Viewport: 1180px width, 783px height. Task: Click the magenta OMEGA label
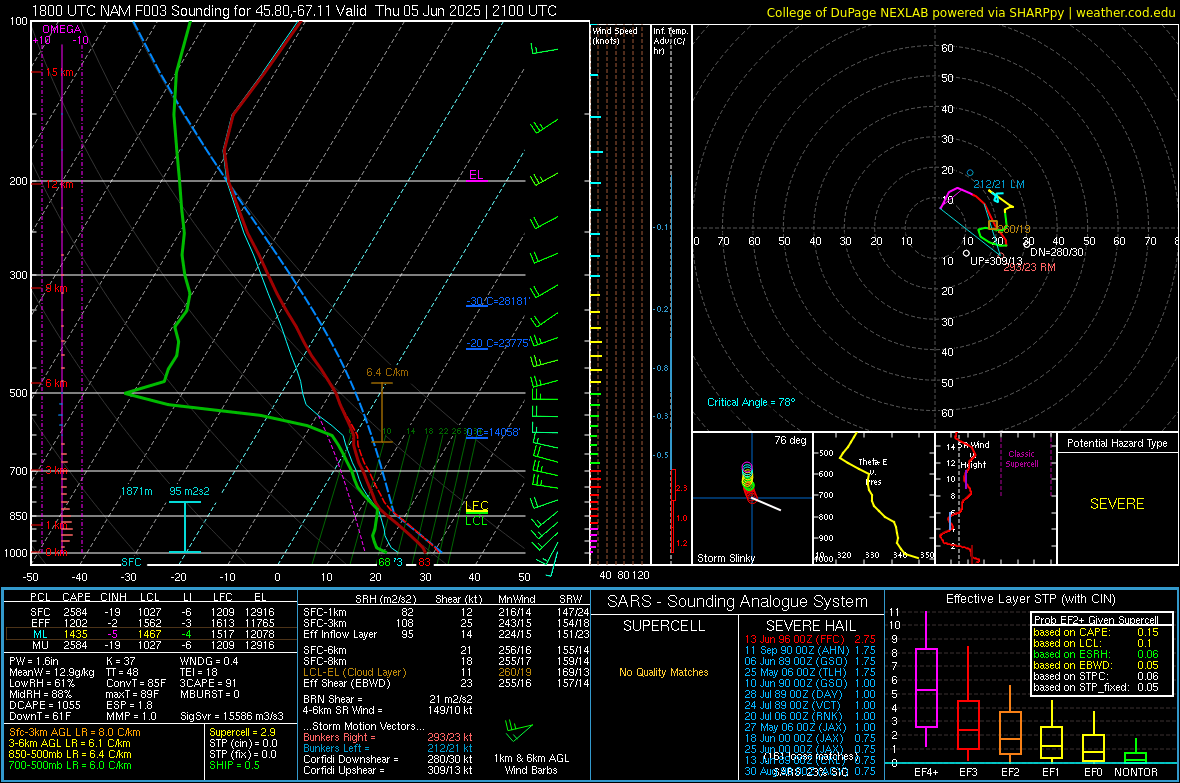pyautogui.click(x=61, y=29)
